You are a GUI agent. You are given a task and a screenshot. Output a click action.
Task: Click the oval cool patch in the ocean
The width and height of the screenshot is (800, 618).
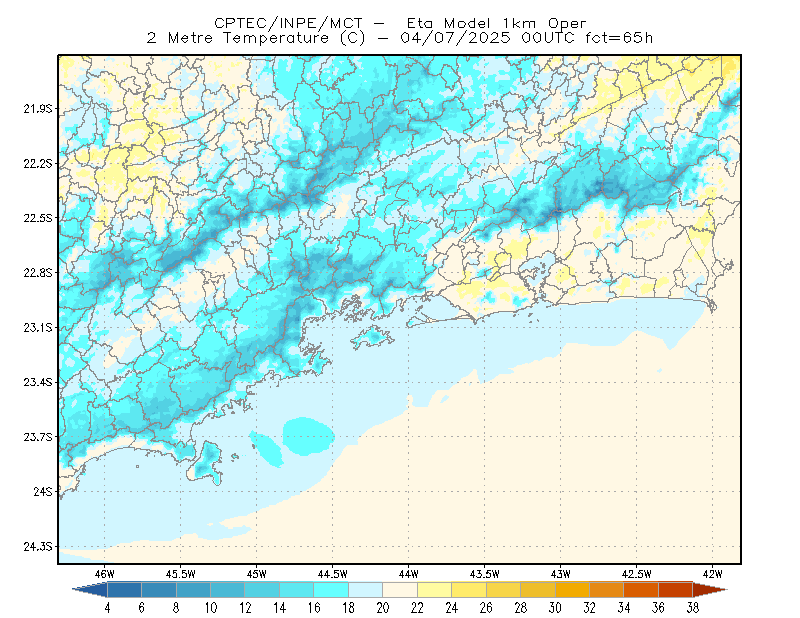(x=308, y=436)
